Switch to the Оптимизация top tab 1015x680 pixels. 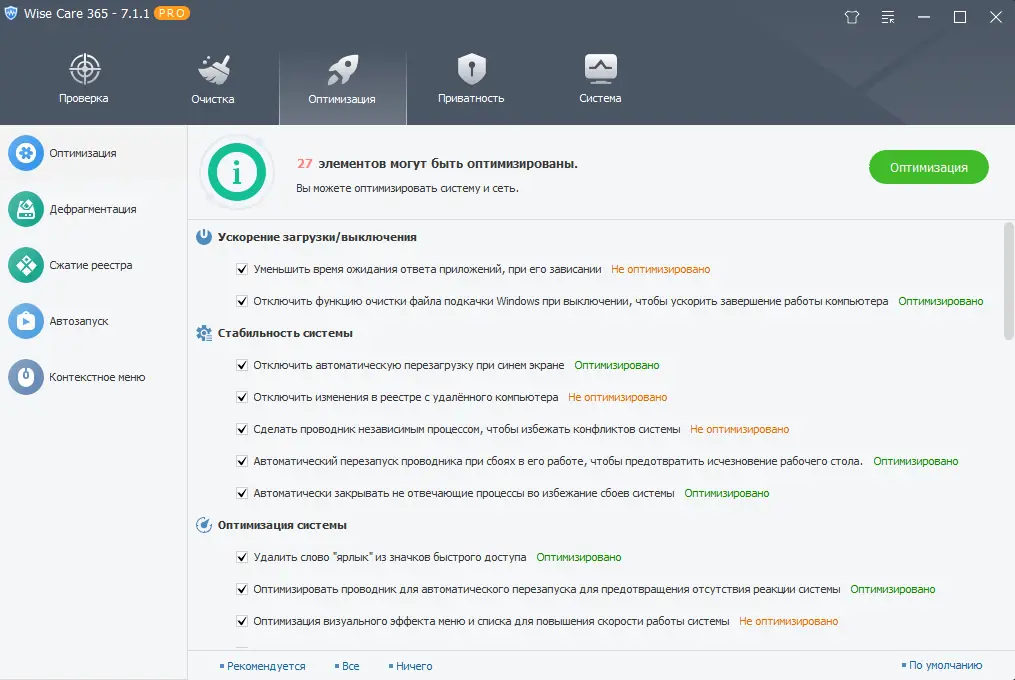[x=342, y=70]
